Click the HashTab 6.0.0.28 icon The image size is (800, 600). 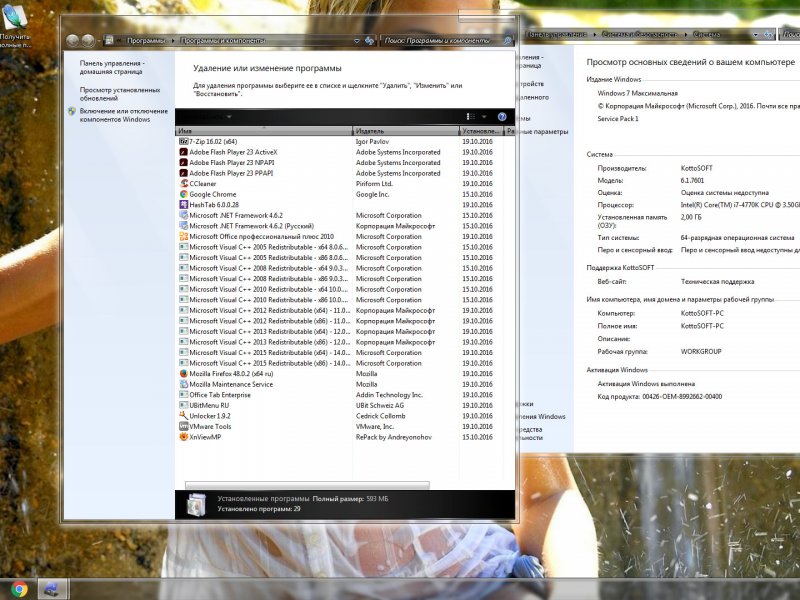click(x=184, y=205)
